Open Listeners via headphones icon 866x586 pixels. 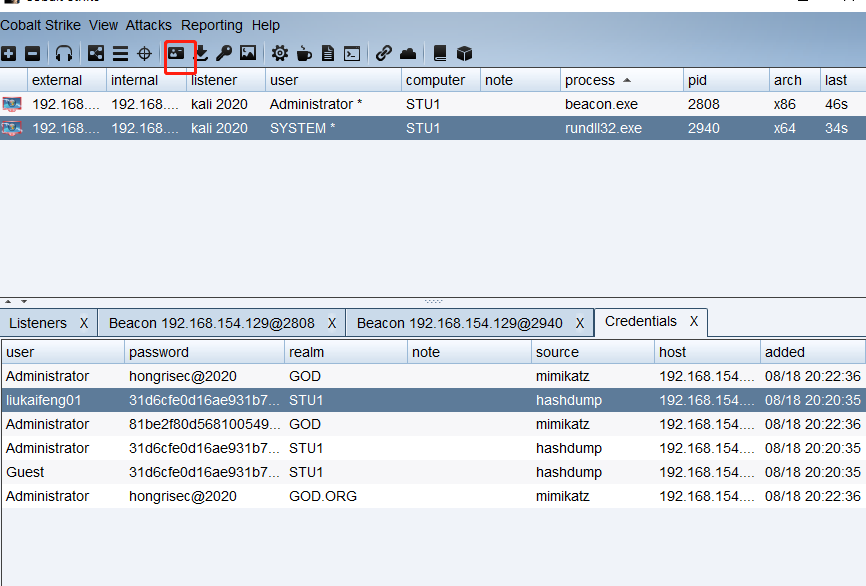[x=64, y=54]
